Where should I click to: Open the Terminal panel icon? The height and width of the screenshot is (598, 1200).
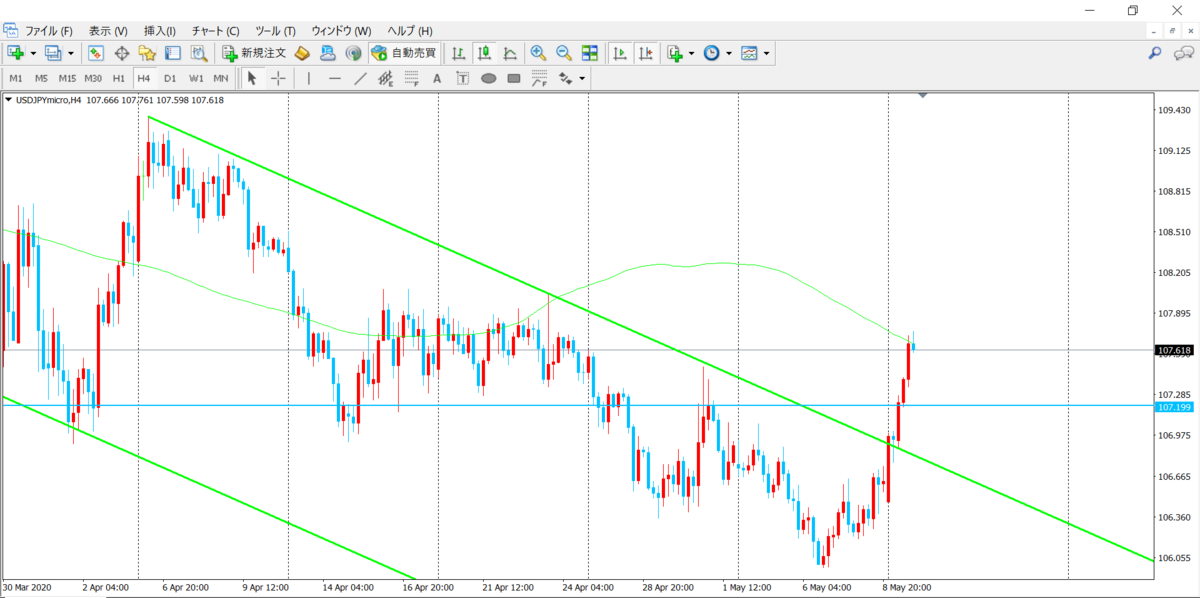coord(172,53)
